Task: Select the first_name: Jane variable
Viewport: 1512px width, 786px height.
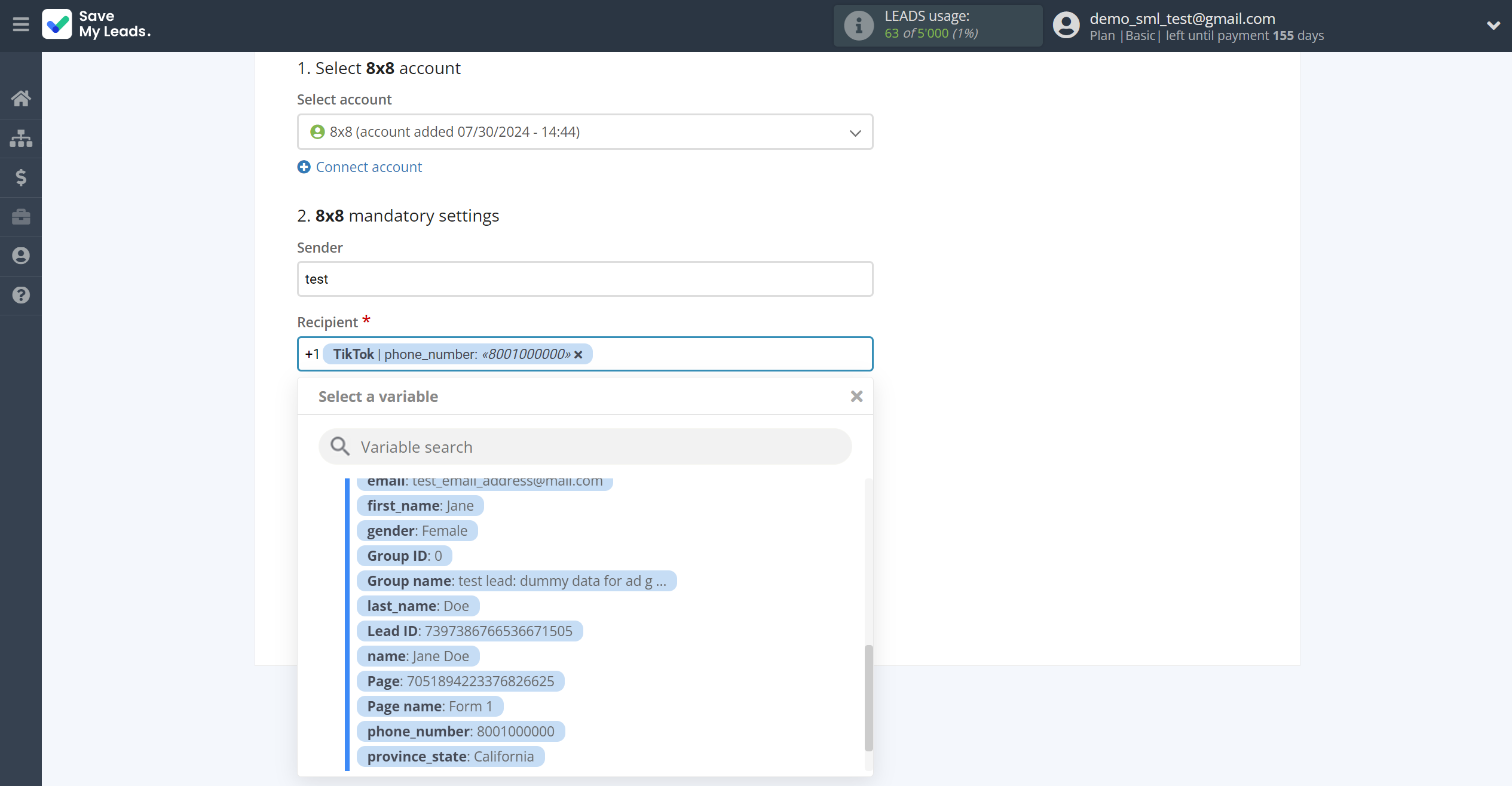Action: pyautogui.click(x=420, y=506)
